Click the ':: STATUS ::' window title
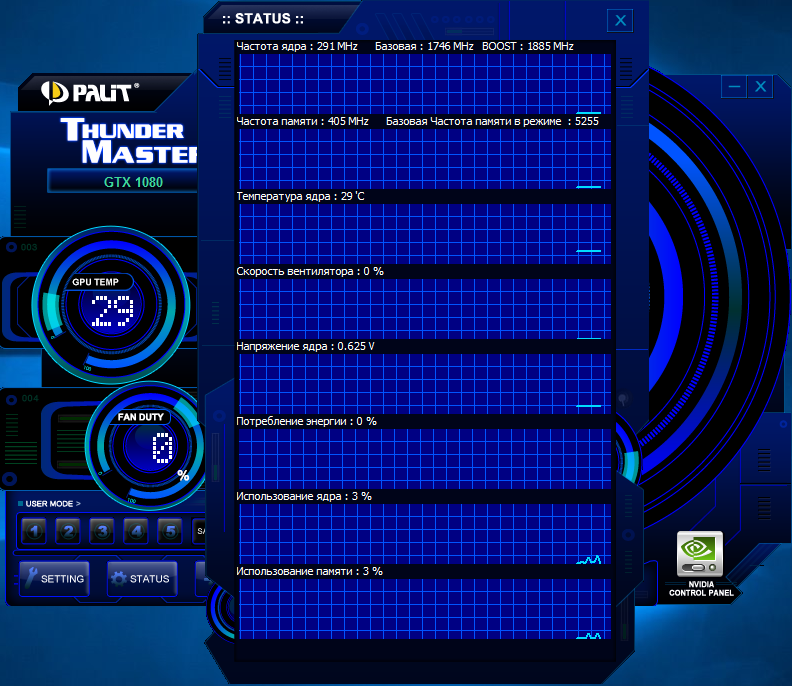This screenshot has width=792, height=686. (x=263, y=19)
